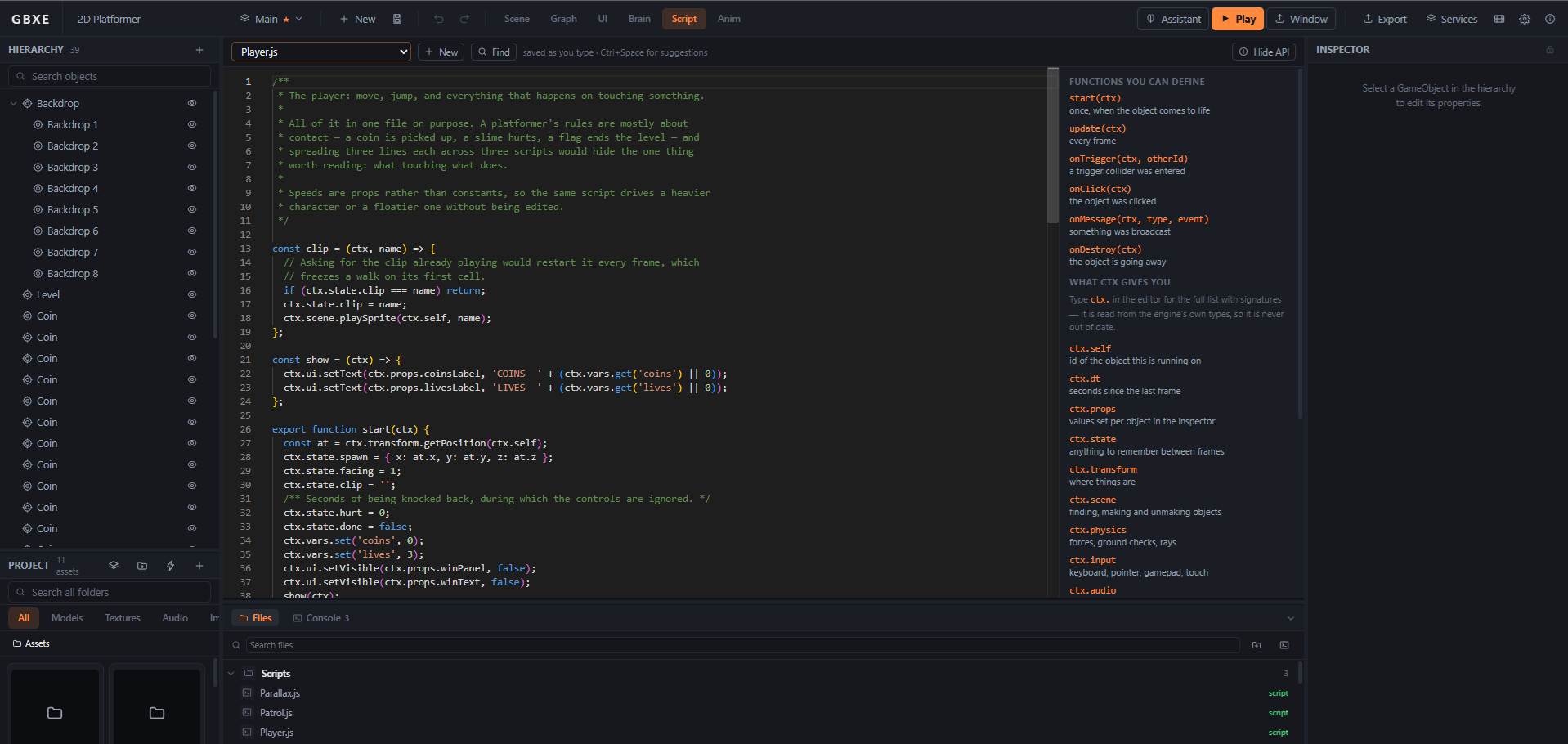1568x744 pixels.
Task: Open the Main scene dropdown
Action: (x=271, y=19)
